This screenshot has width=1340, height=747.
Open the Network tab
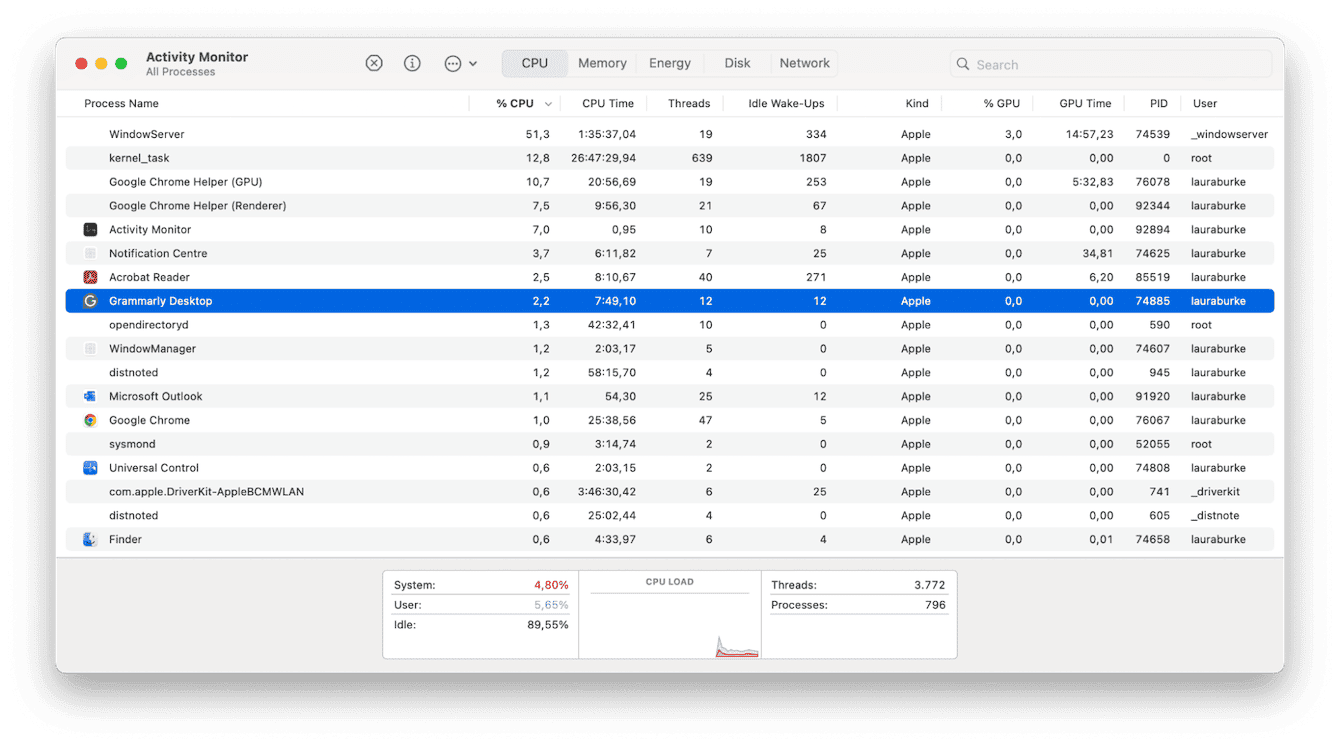click(804, 62)
